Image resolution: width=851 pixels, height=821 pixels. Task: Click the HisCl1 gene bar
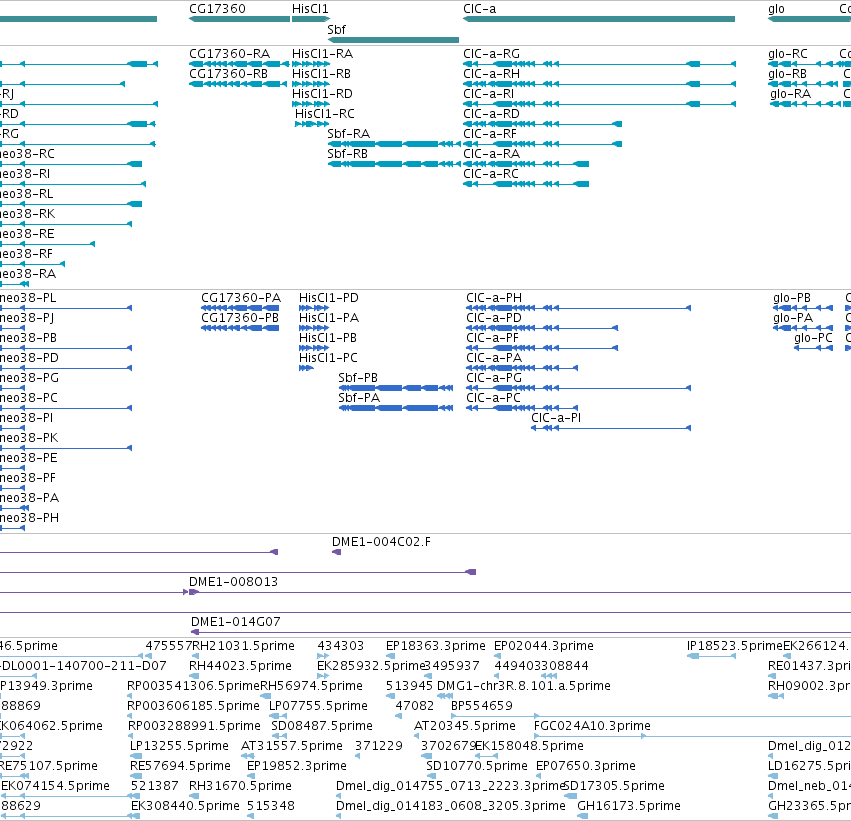311,19
